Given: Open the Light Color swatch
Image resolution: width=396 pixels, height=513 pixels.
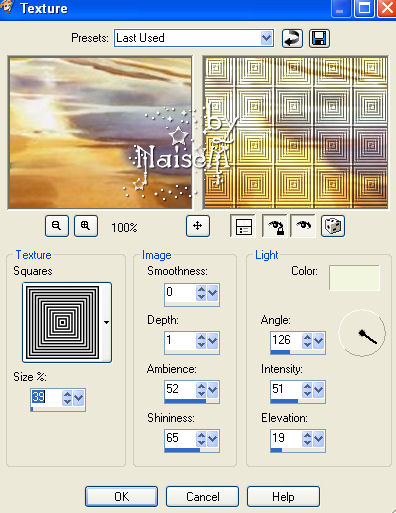Looking at the screenshot, I should point(354,278).
